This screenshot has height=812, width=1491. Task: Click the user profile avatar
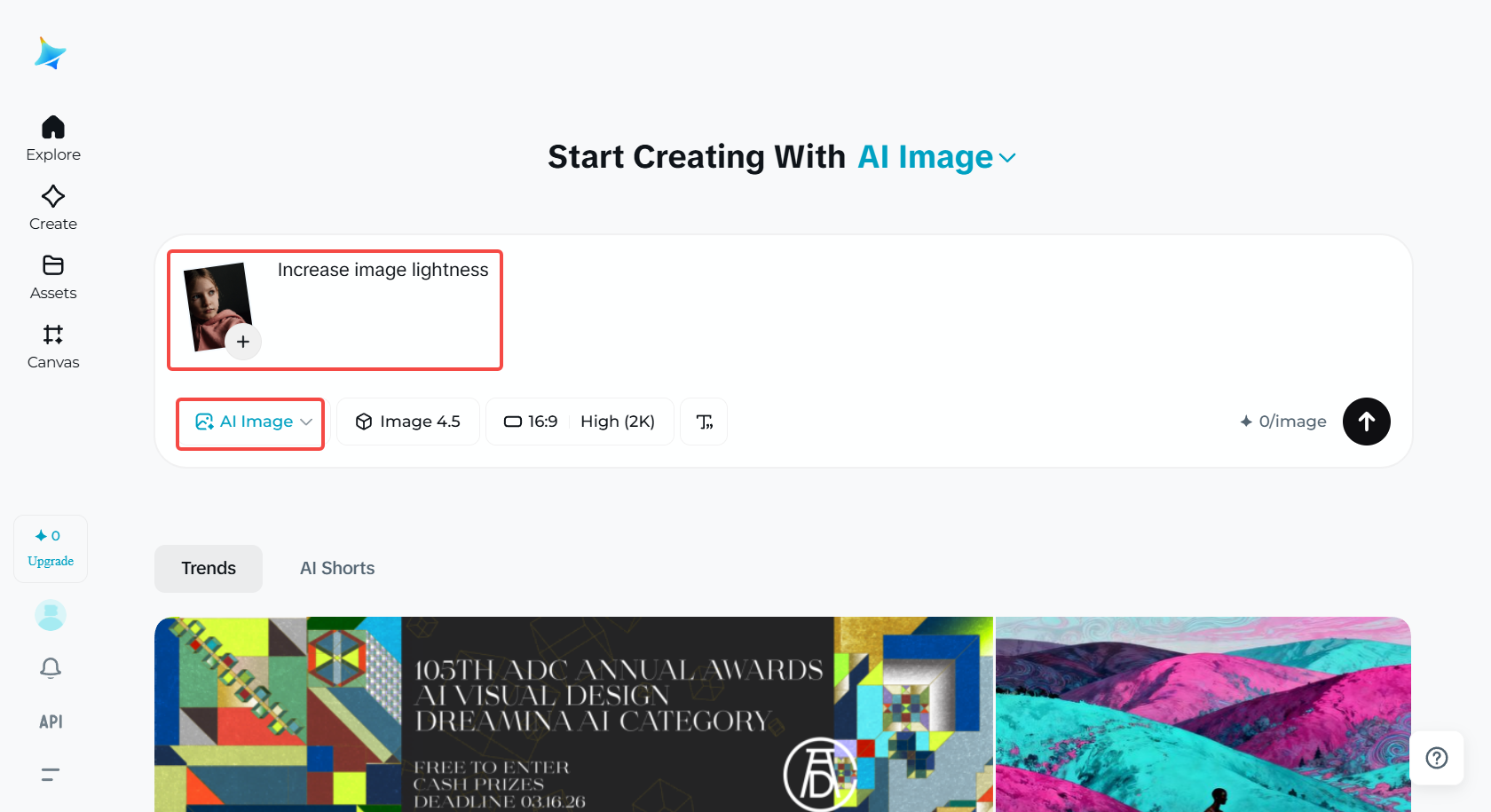(x=51, y=615)
